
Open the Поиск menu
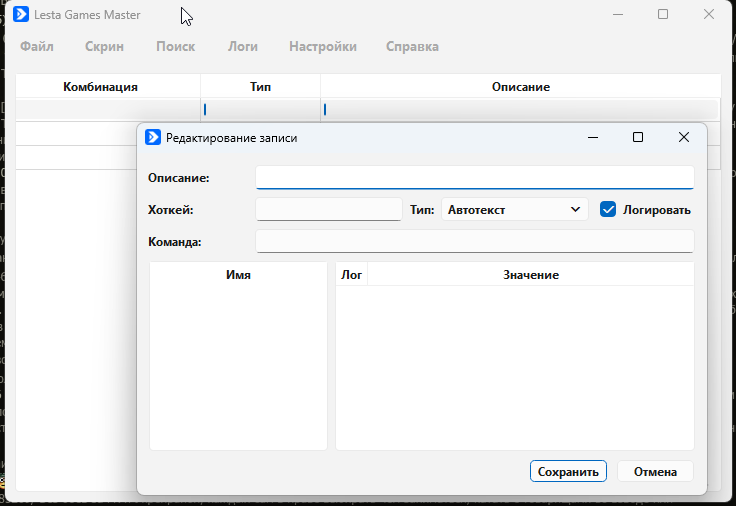click(x=176, y=46)
